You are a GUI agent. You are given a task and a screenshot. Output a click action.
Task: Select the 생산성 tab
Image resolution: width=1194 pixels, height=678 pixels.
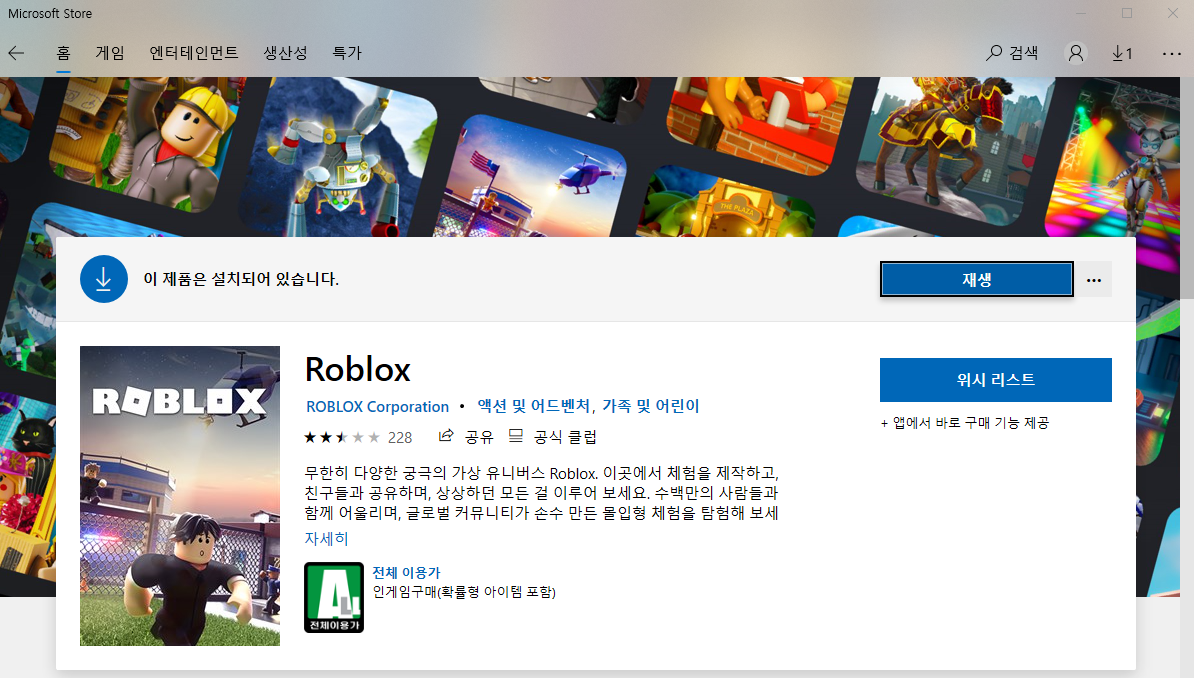click(x=286, y=53)
